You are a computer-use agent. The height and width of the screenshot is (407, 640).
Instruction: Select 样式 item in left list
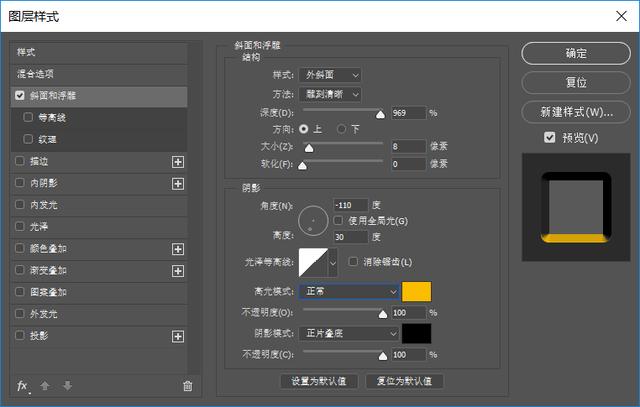click(98, 53)
